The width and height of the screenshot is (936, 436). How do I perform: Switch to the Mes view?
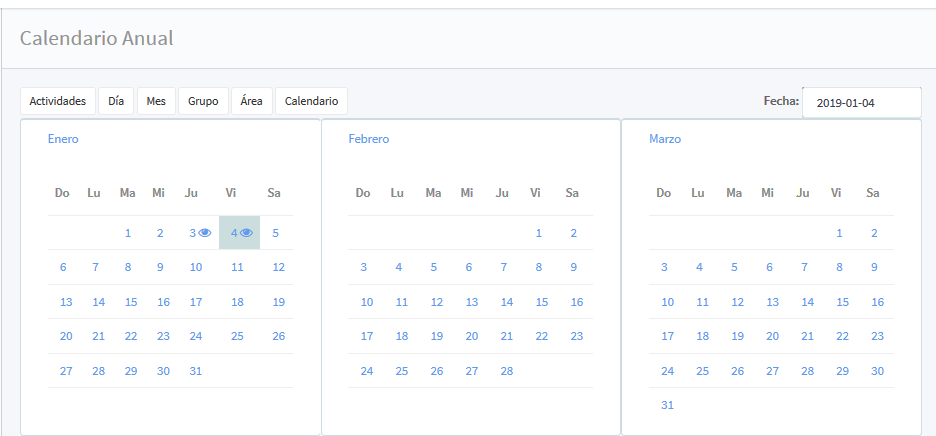156,101
